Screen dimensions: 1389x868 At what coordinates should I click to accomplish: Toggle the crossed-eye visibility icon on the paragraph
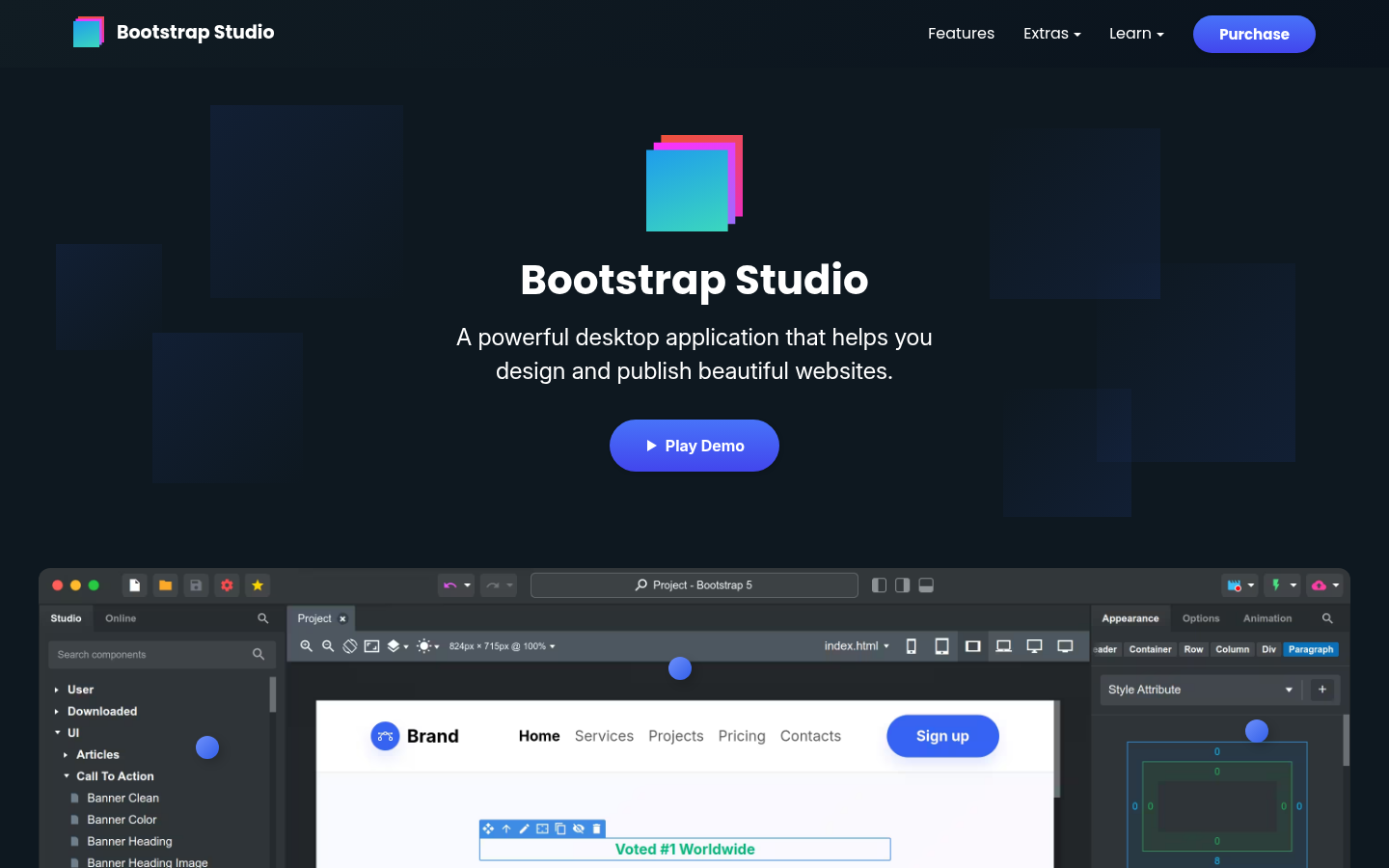coord(579,828)
